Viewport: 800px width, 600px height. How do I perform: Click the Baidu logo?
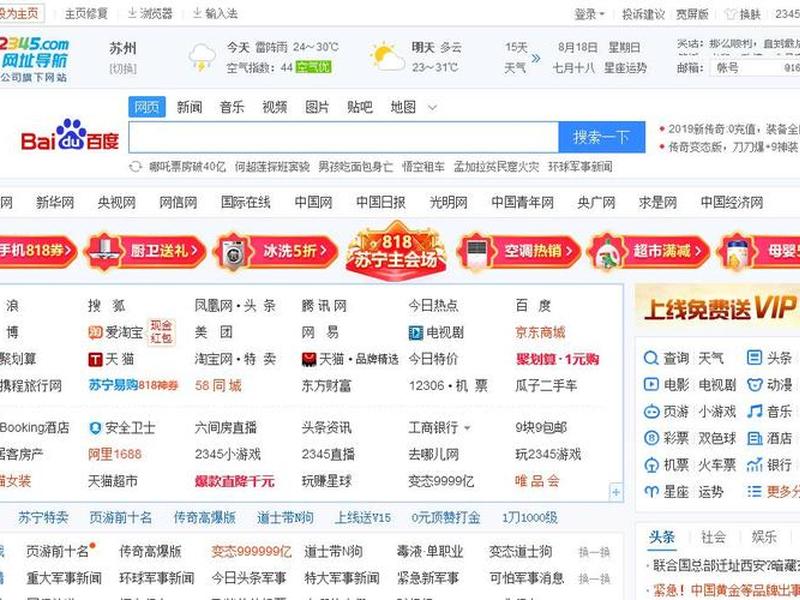tap(69, 136)
